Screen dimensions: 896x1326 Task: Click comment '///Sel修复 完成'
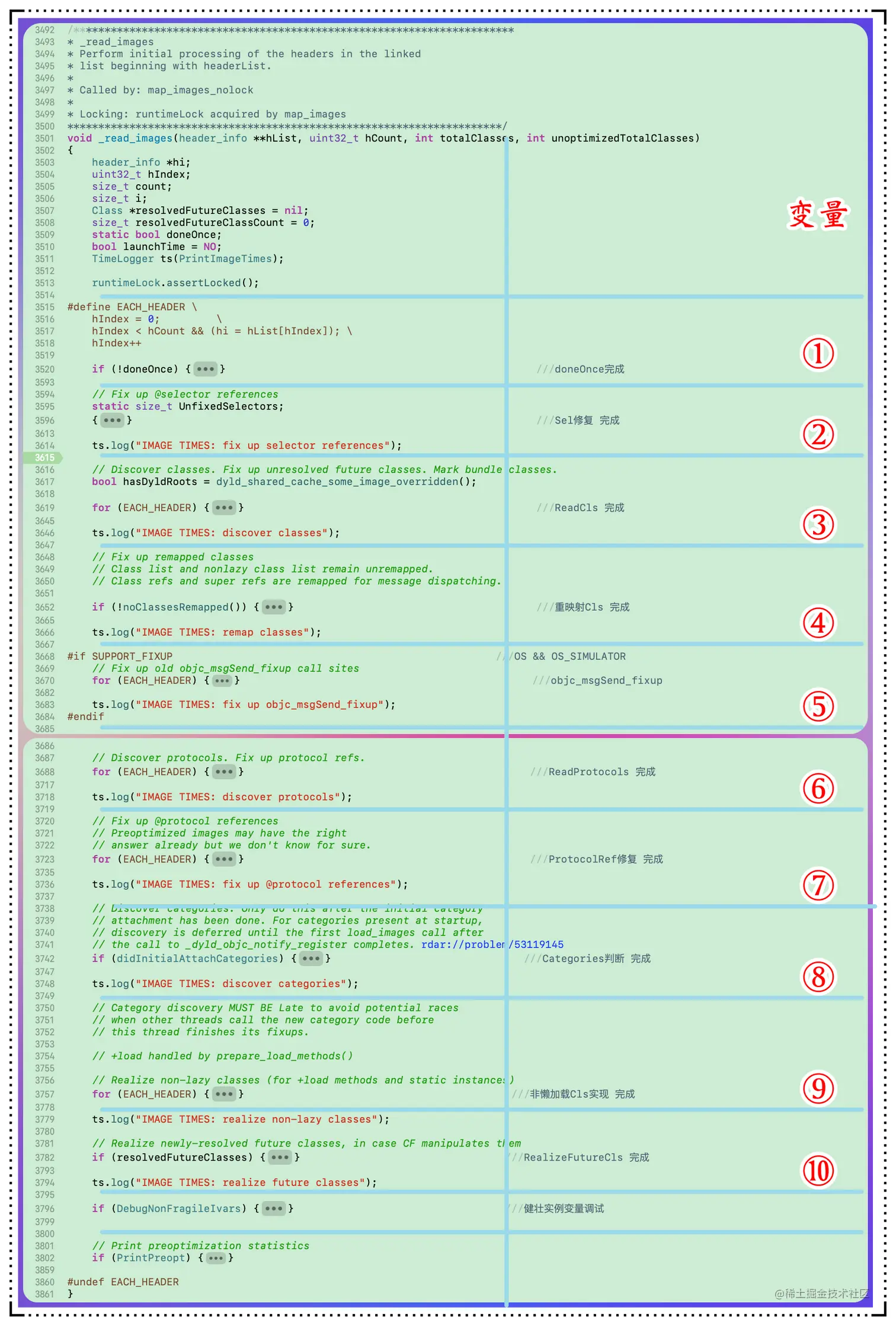(x=578, y=420)
